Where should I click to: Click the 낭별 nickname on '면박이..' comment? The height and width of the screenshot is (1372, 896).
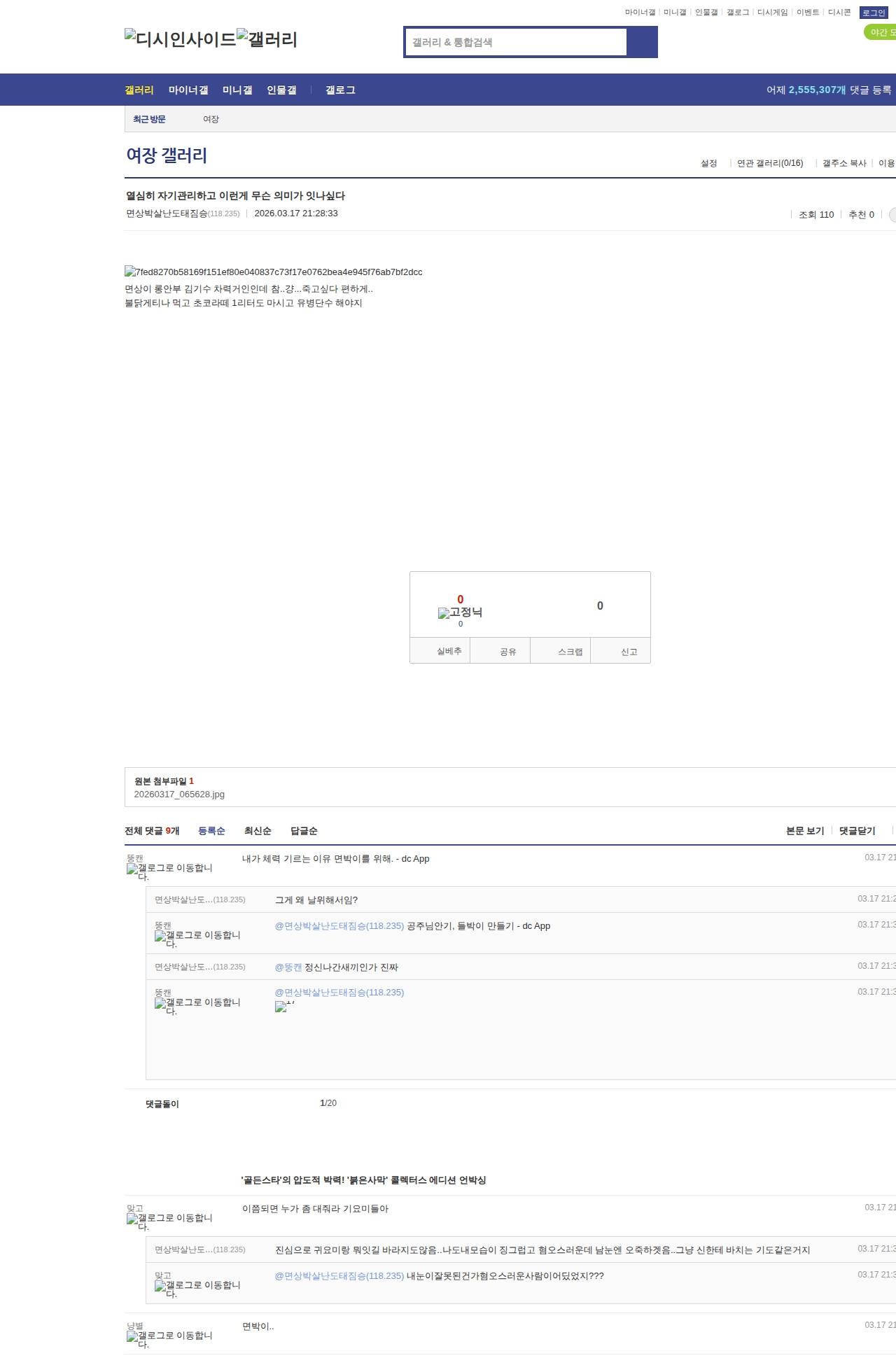coord(135,1326)
